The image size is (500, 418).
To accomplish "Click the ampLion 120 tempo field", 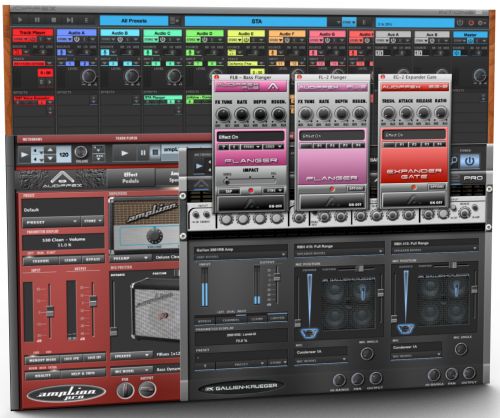I will click(x=64, y=154).
